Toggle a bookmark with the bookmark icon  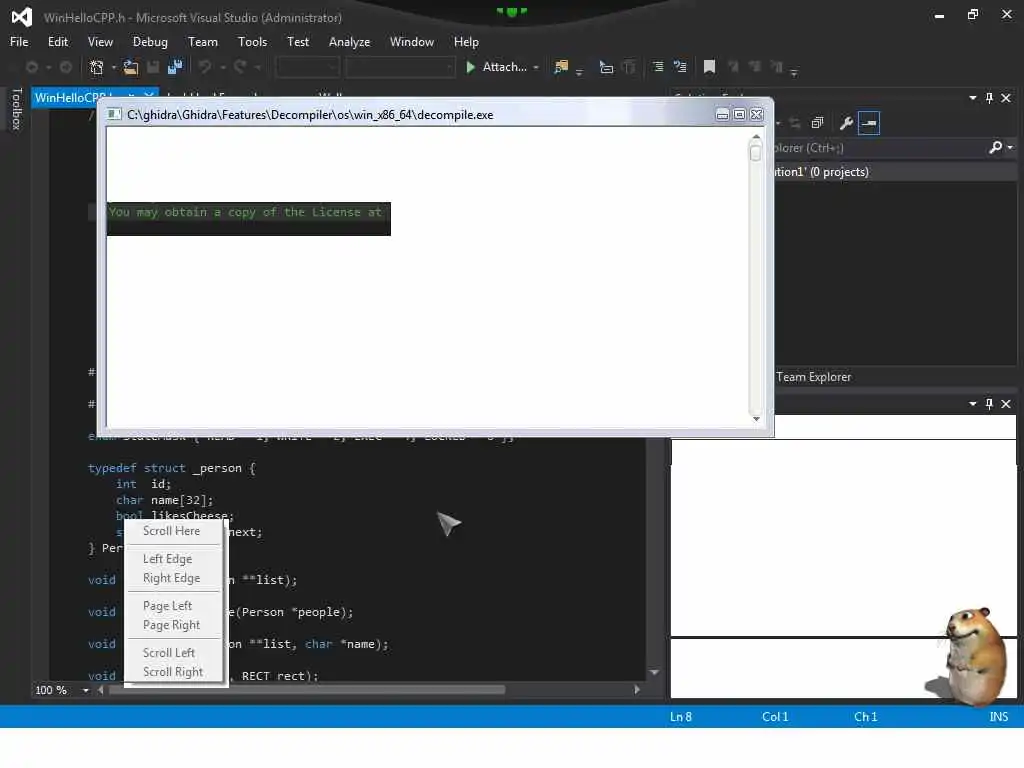tap(709, 67)
